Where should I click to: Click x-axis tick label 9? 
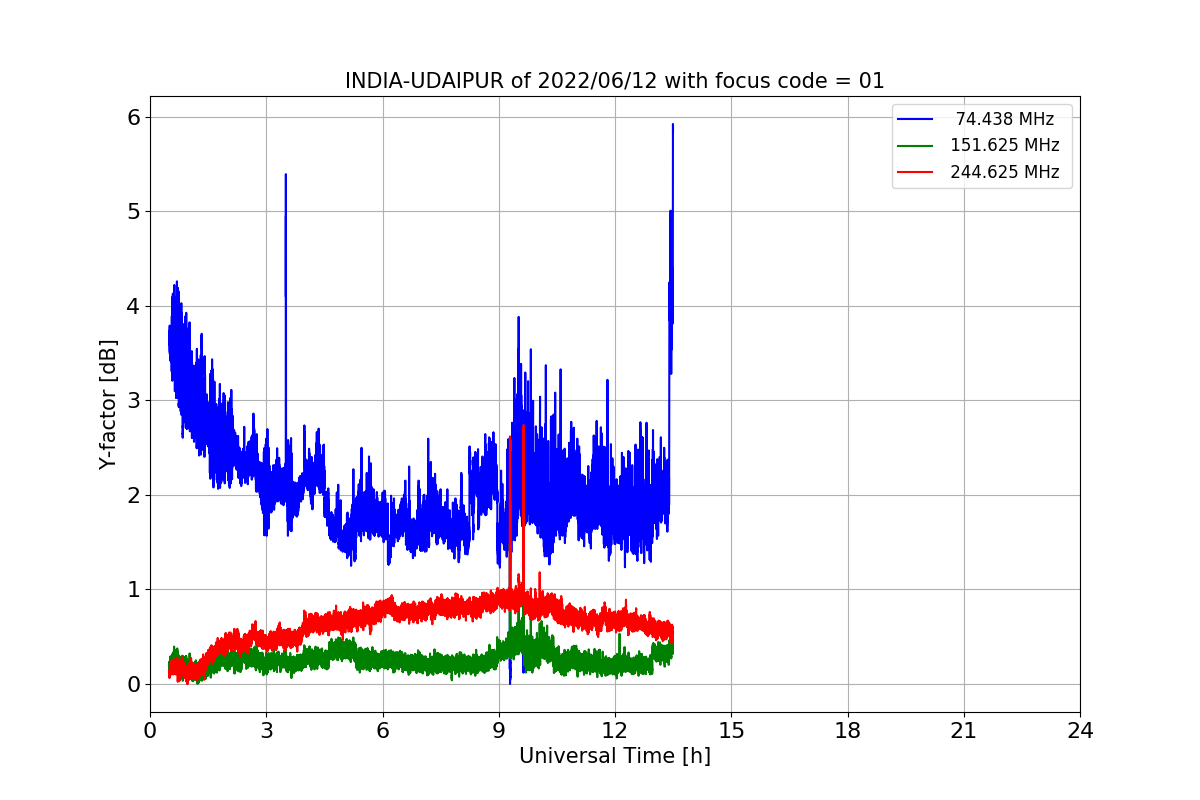(x=499, y=731)
